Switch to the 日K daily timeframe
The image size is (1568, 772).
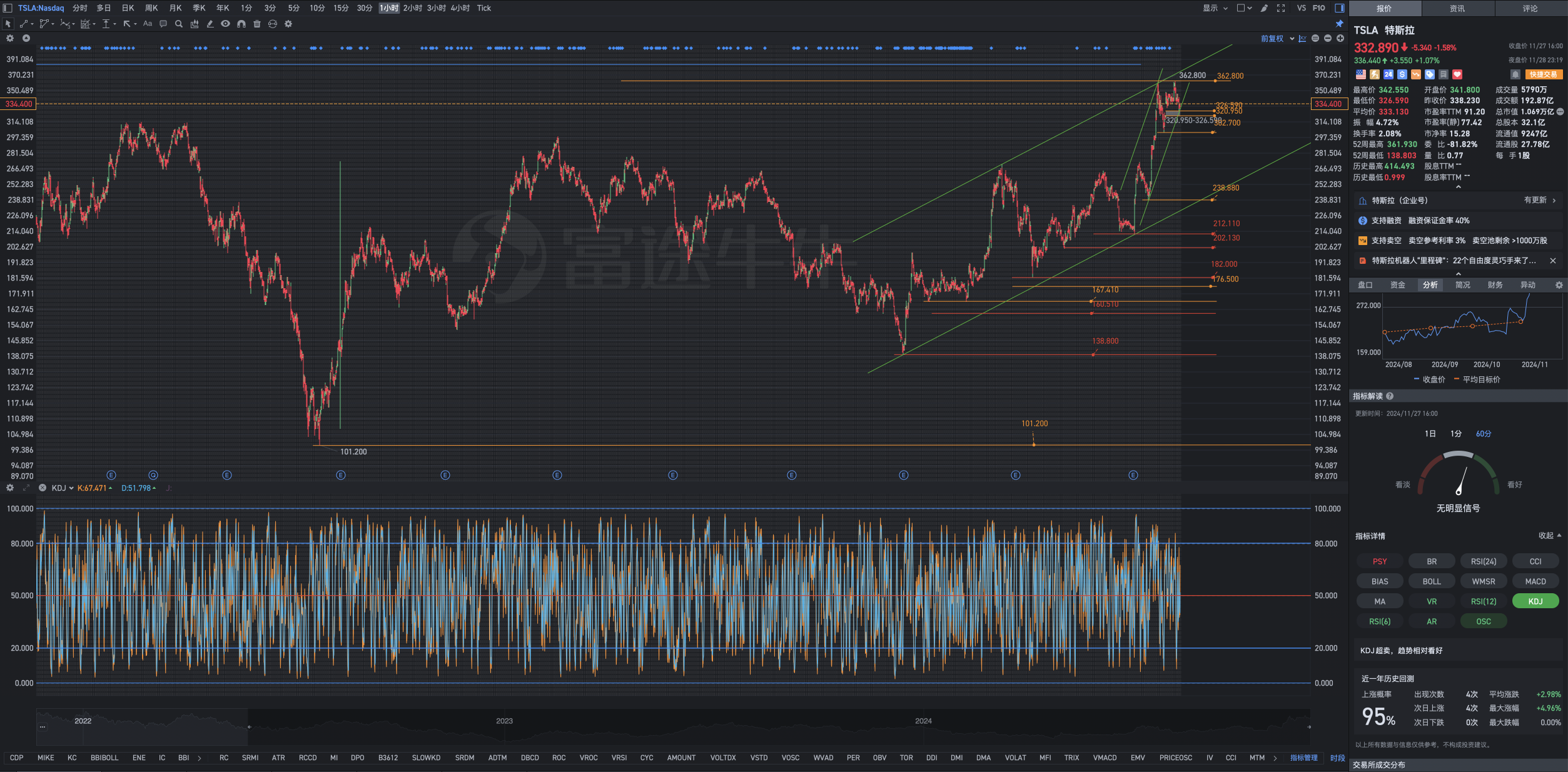128,8
